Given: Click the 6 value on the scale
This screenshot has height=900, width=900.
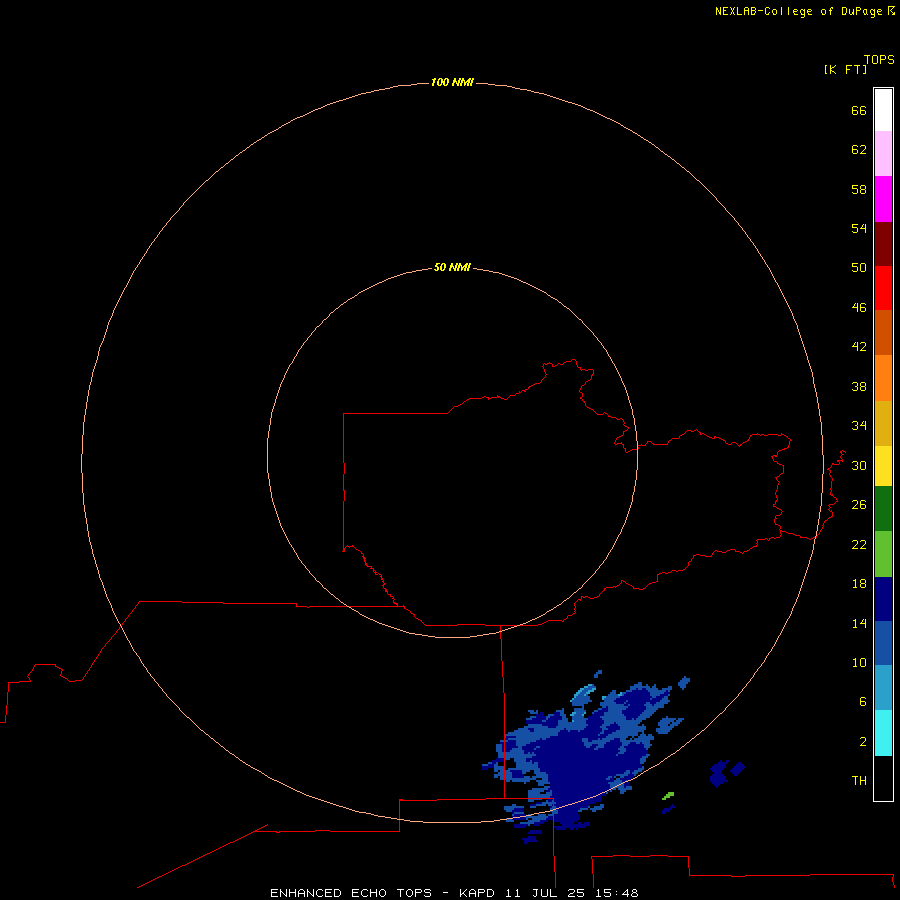Looking at the screenshot, I should [x=863, y=702].
